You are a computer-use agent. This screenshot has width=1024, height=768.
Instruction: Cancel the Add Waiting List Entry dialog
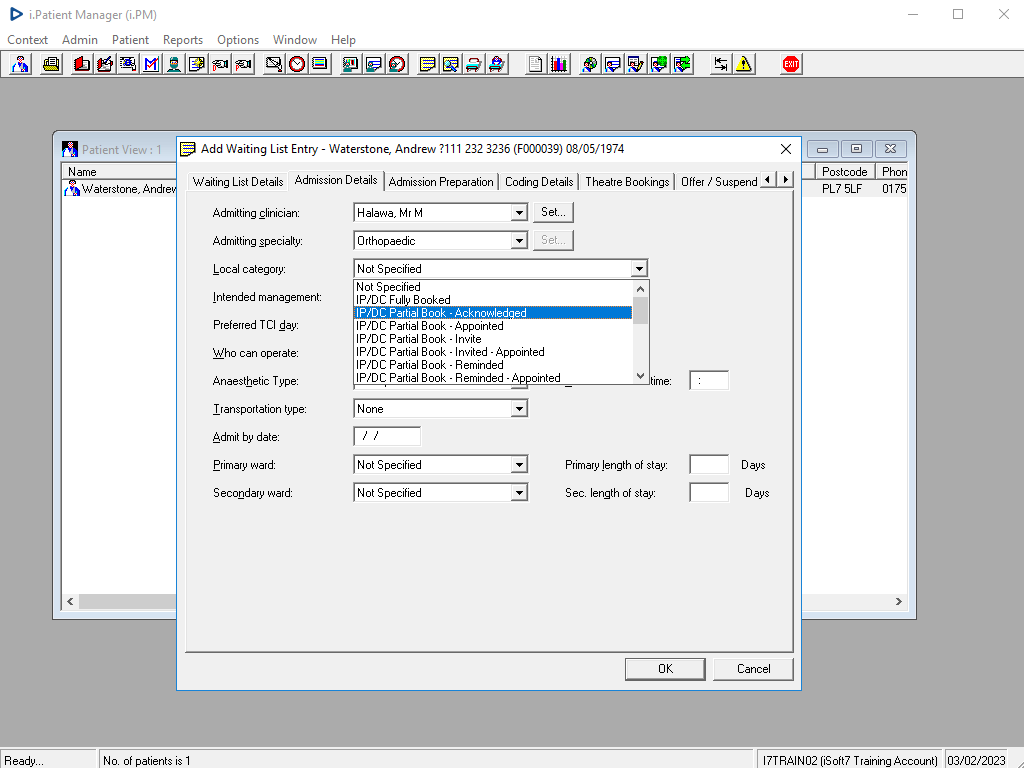754,669
